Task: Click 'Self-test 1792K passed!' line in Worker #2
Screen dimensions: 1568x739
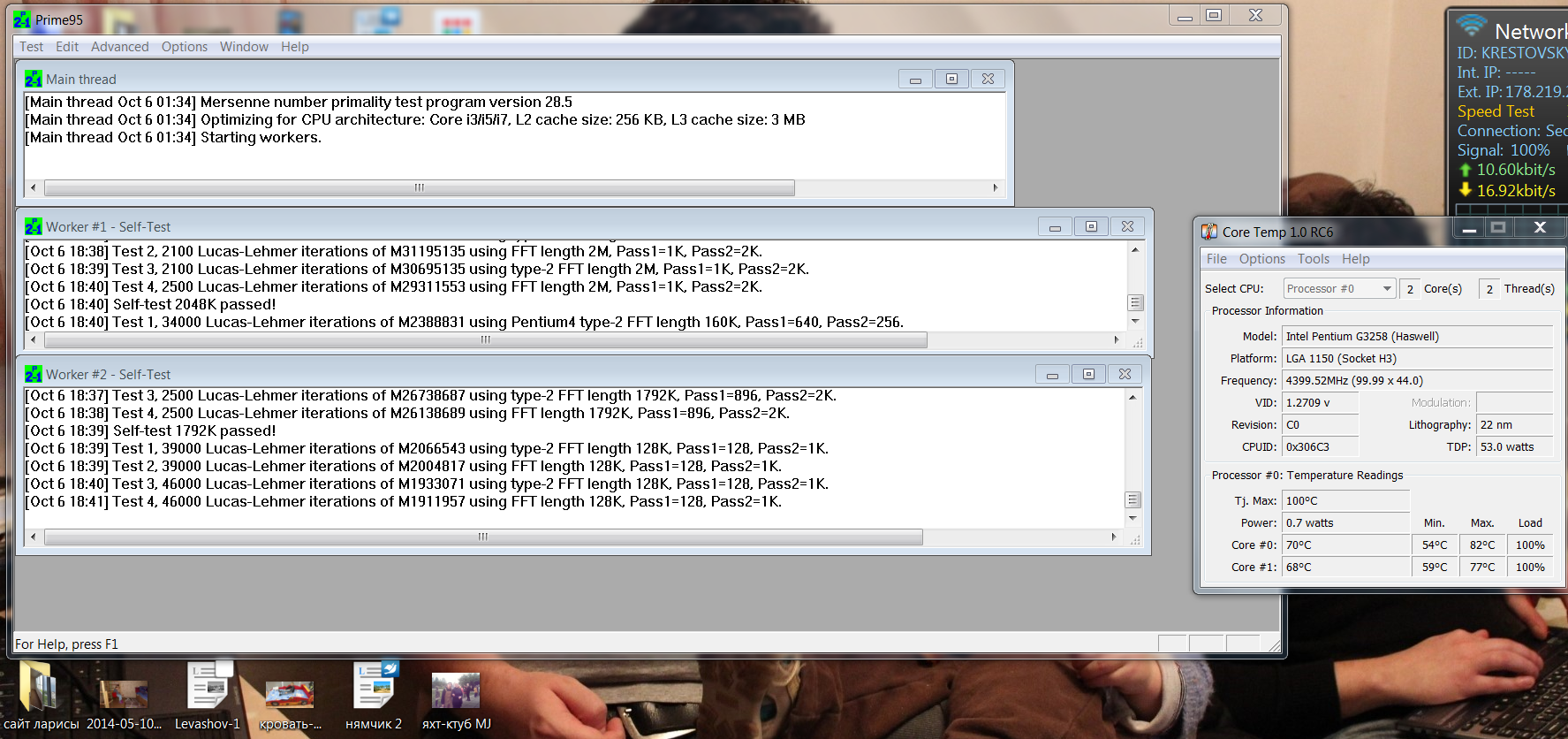Action: [x=150, y=430]
